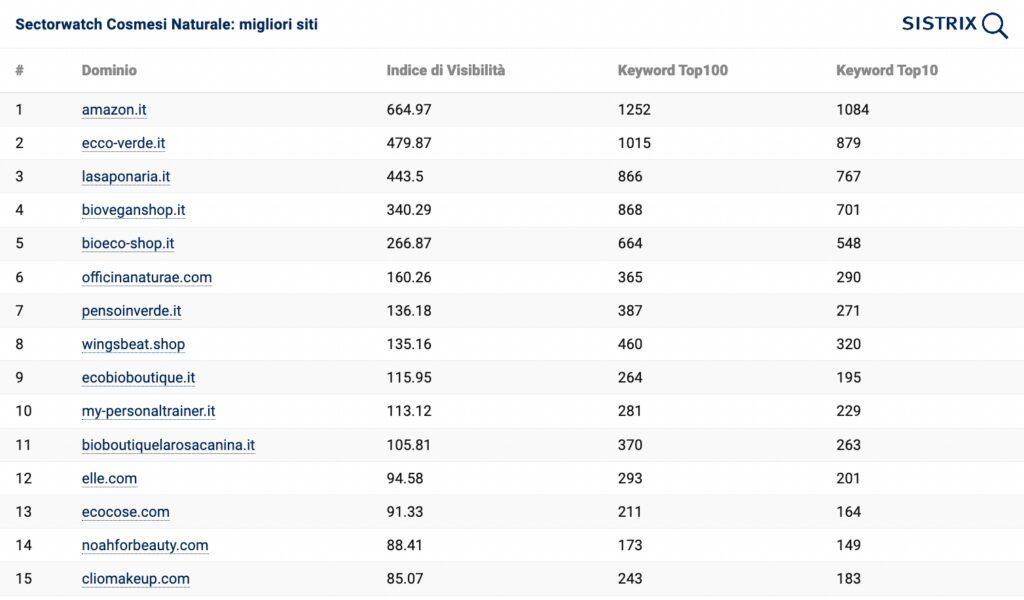Open the elle.com link
Screen dimensions: 1024x600
point(109,478)
